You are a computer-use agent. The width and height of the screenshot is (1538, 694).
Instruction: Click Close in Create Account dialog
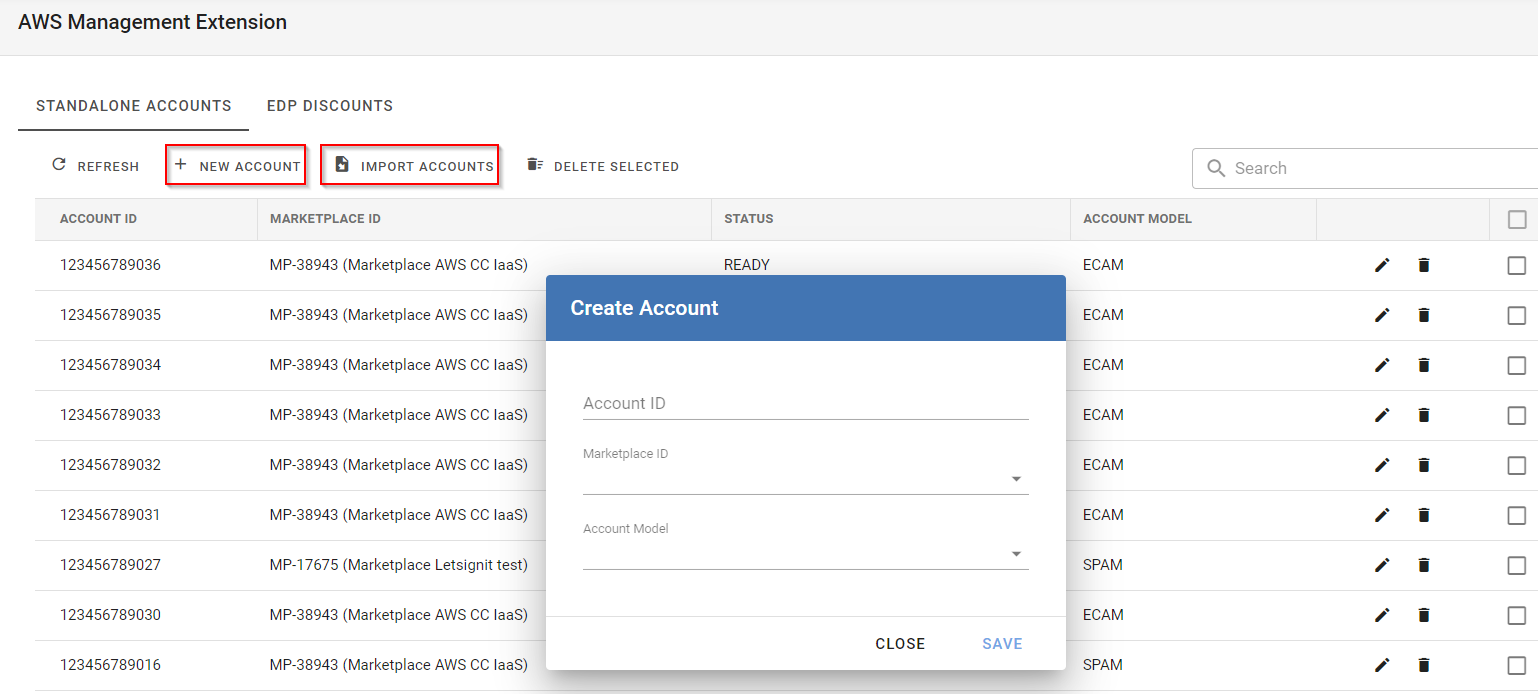click(900, 644)
